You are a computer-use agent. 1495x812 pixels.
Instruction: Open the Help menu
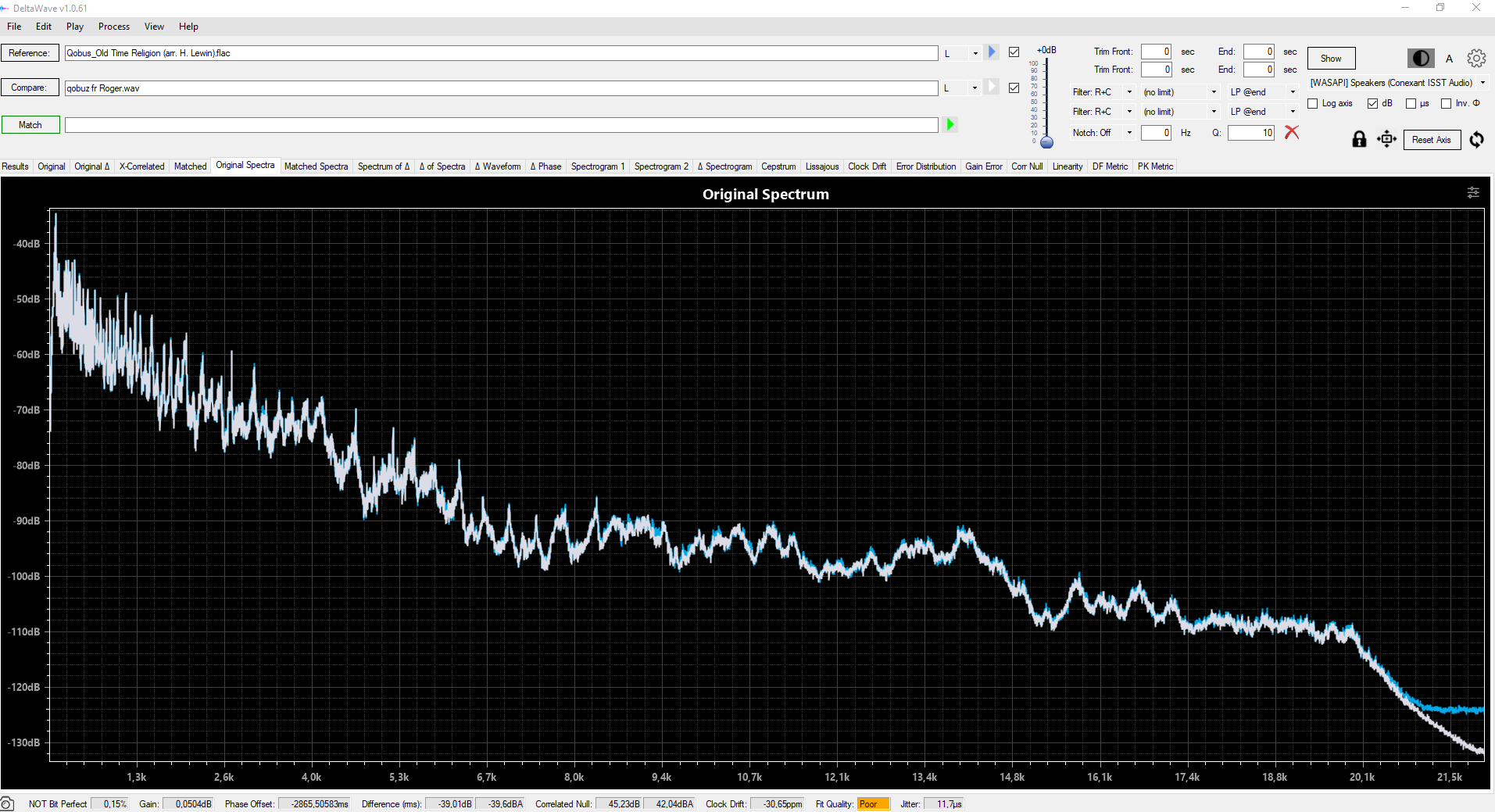pyautogui.click(x=188, y=27)
